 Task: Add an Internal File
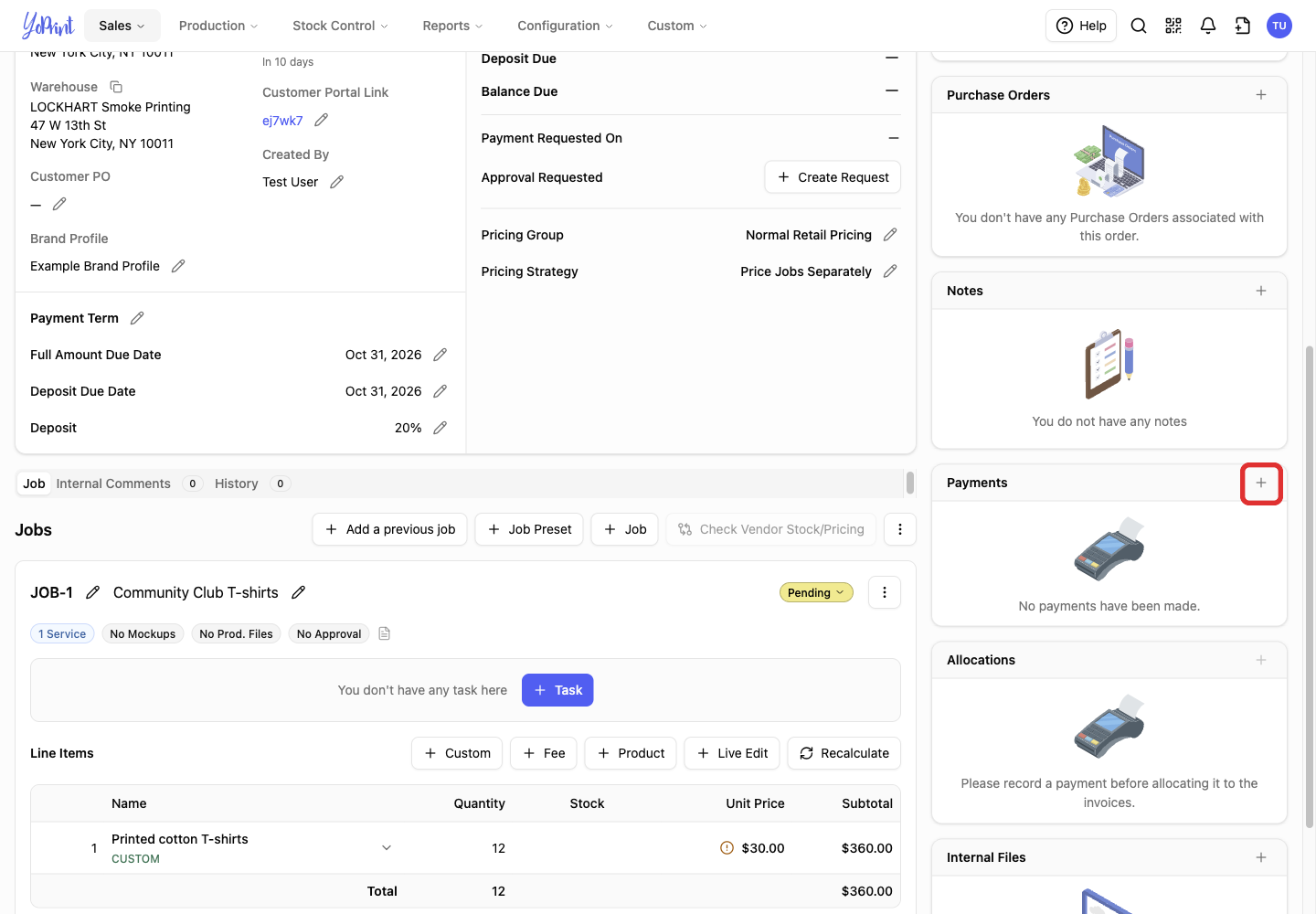pos(1261,857)
